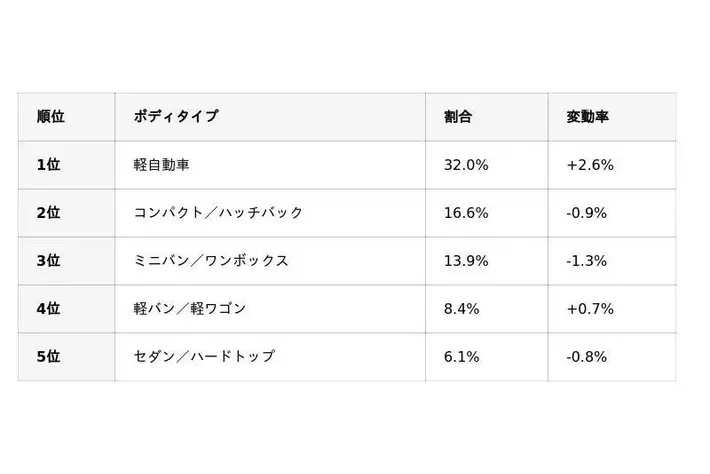Screen dimensions: 710x474
Task: Click the 割合 column header
Action: tap(458, 117)
